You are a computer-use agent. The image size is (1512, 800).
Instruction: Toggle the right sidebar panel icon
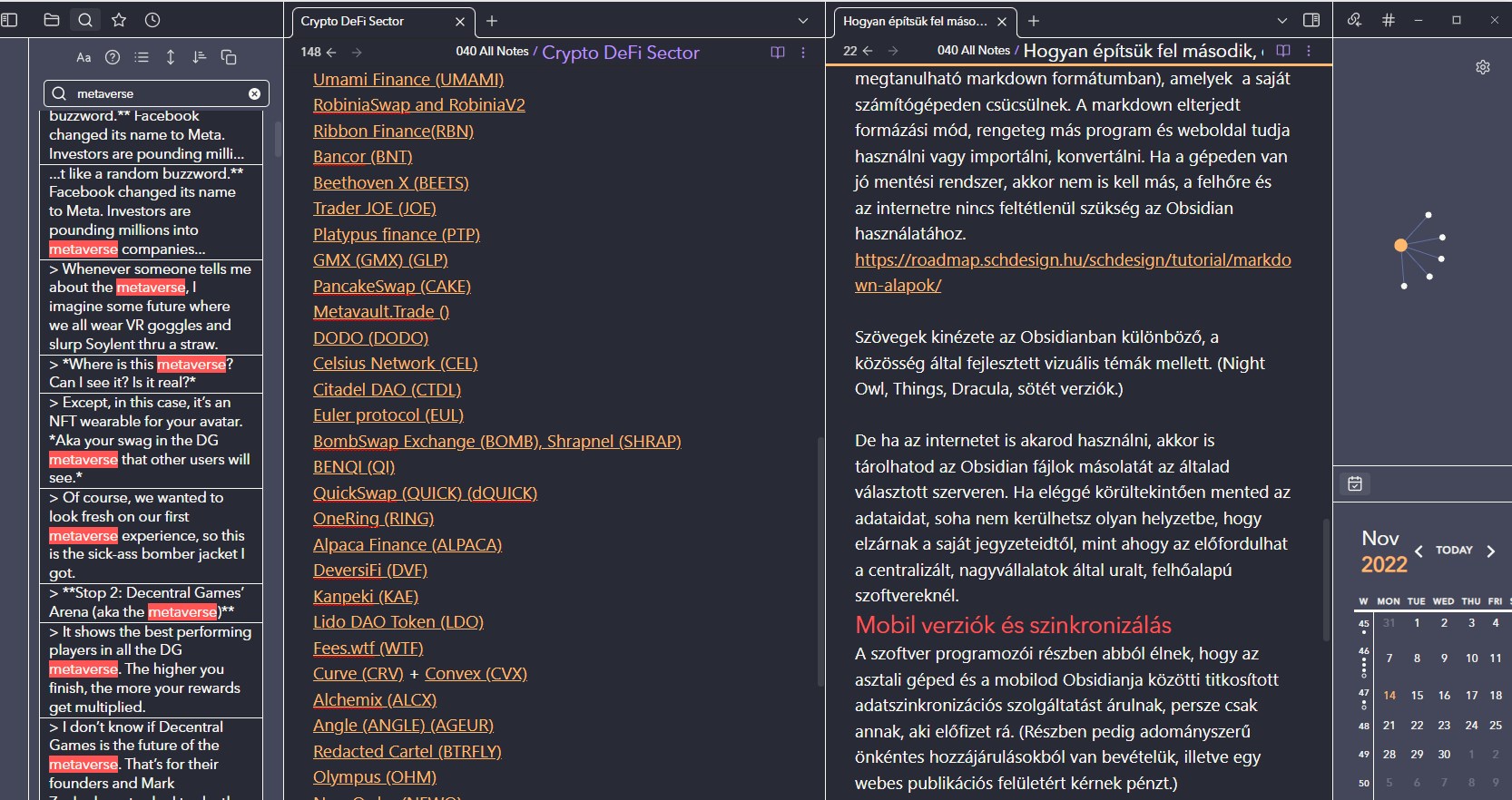pos(1311,20)
